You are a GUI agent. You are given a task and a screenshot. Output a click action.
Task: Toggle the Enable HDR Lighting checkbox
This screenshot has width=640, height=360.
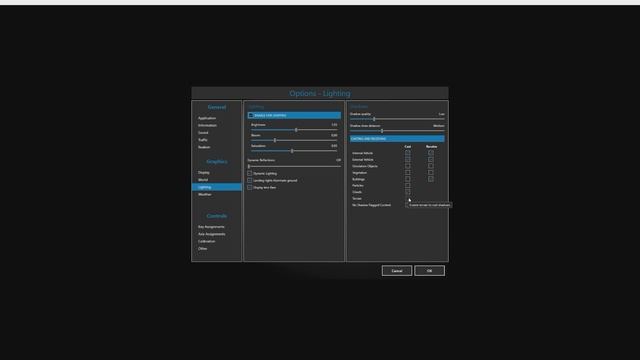251,116
